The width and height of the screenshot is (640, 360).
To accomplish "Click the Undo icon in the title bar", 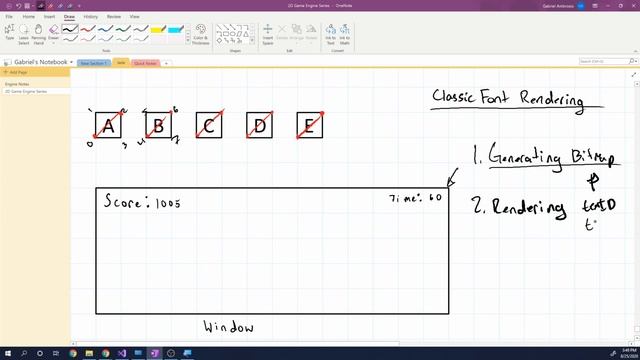I will pos(18,6).
